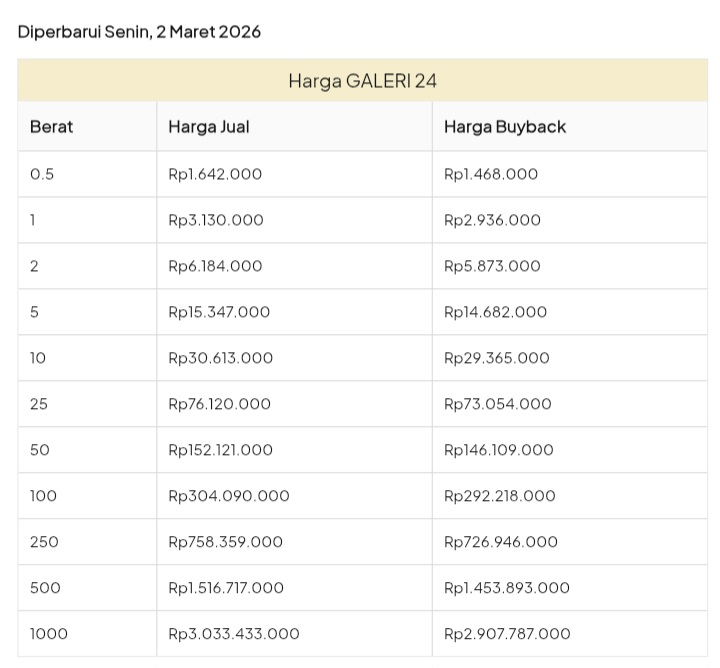Click the 250 gram weight cell
Screen dimensions: 720x668
point(45,542)
